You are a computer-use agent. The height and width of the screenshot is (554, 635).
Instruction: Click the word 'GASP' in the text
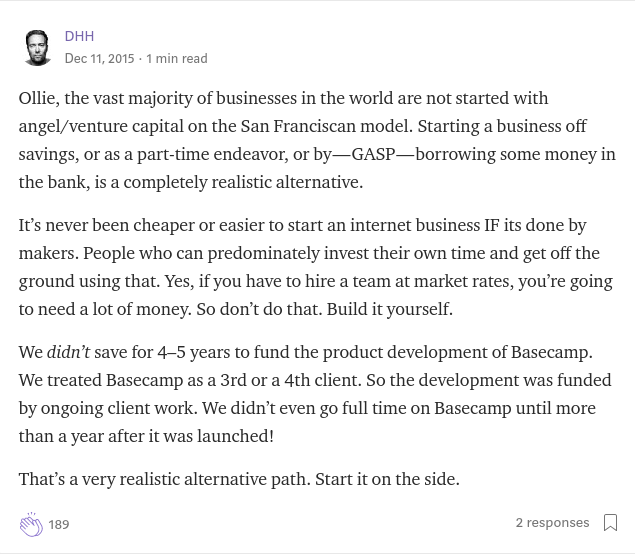click(x=373, y=154)
